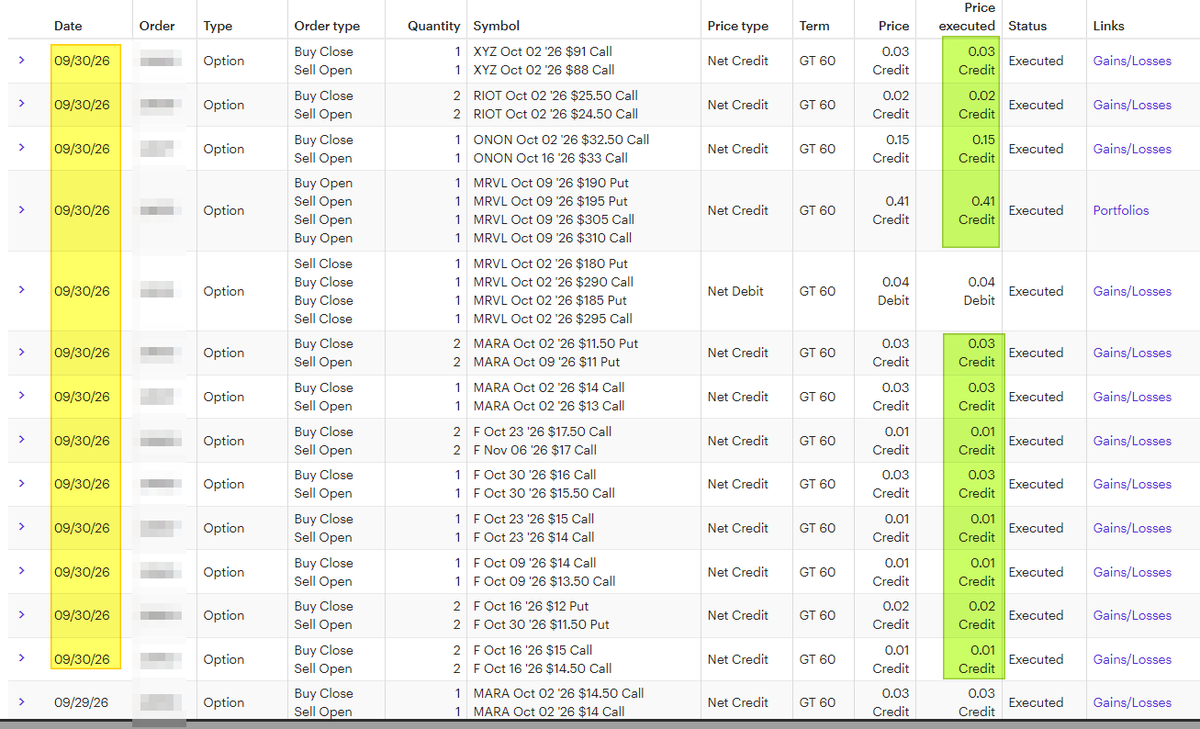Open Gains/Losses for F Oct 30 $16 Call
Screen dimensions: 1200x729
(x=1132, y=484)
